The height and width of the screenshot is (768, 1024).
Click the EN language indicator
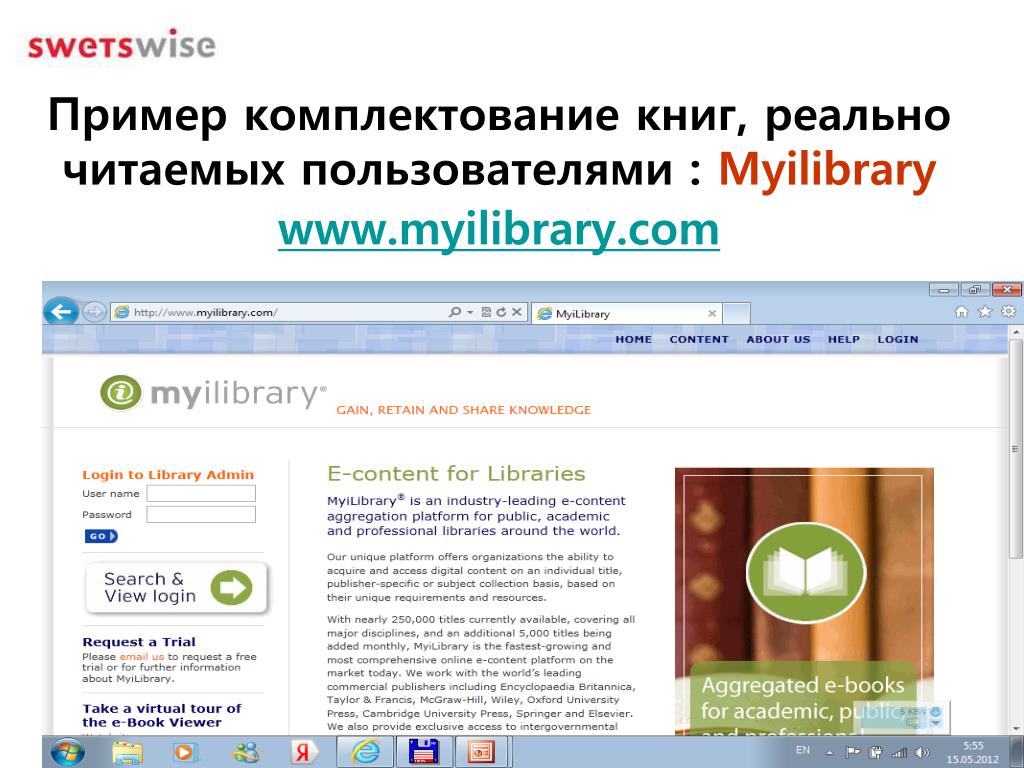pyautogui.click(x=803, y=750)
